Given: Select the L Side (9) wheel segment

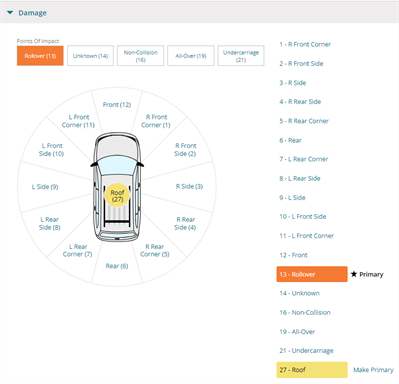Looking at the screenshot, I should pyautogui.click(x=45, y=187).
